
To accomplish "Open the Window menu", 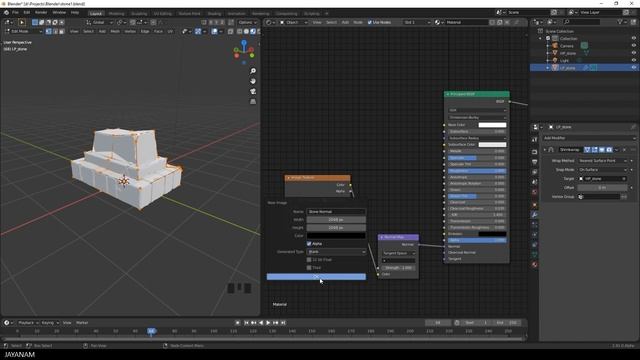I will point(59,13).
